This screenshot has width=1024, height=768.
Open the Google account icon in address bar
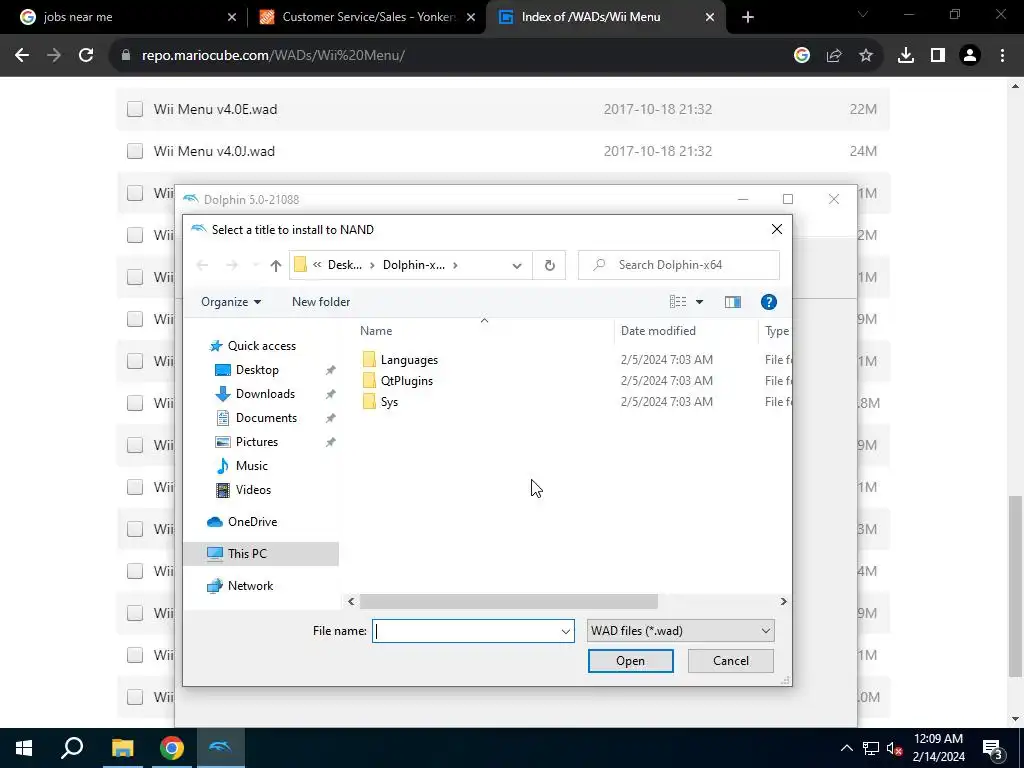click(x=802, y=56)
